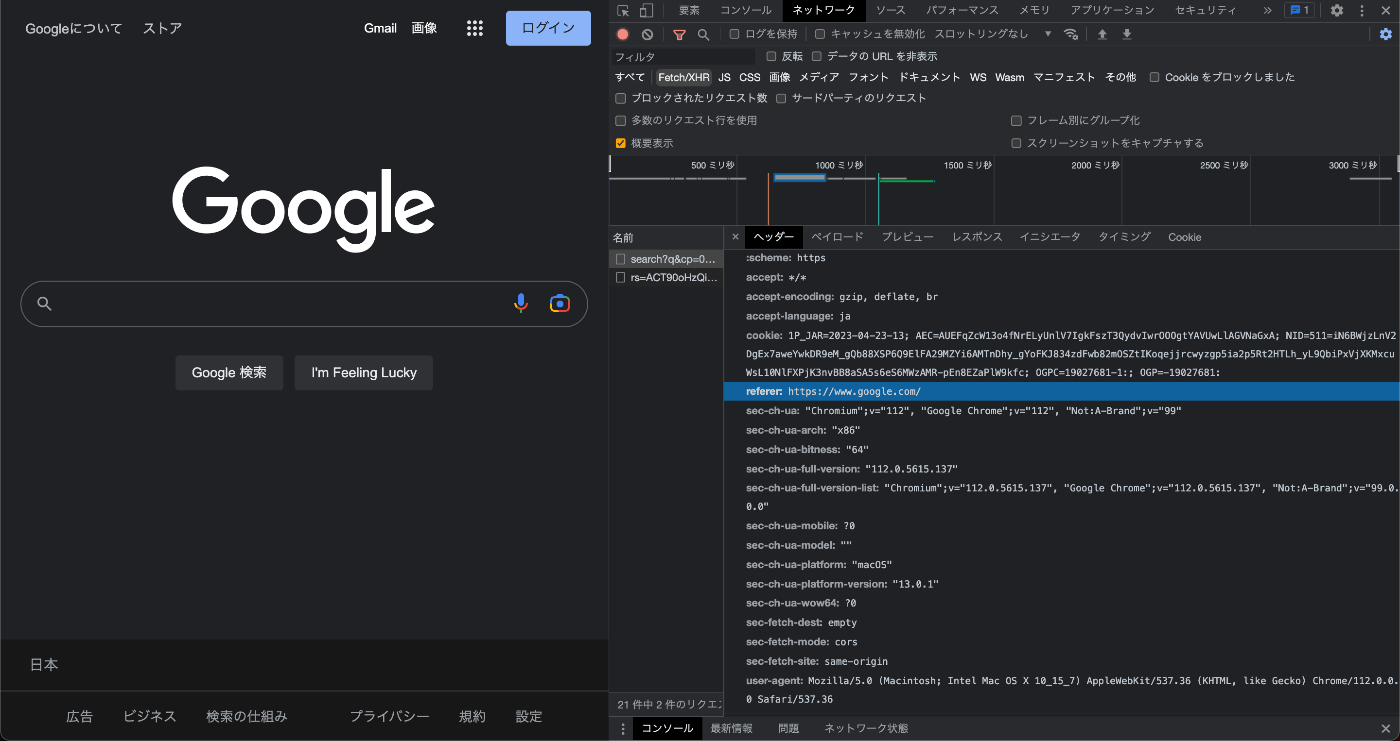Image resolution: width=1400 pixels, height=741 pixels.
Task: Open the アプリケーション tab
Action: pos(1112,10)
